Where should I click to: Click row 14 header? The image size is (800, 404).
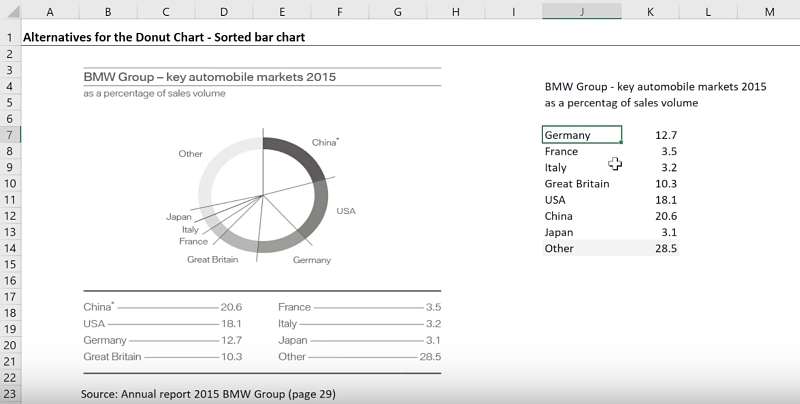tap(9, 248)
